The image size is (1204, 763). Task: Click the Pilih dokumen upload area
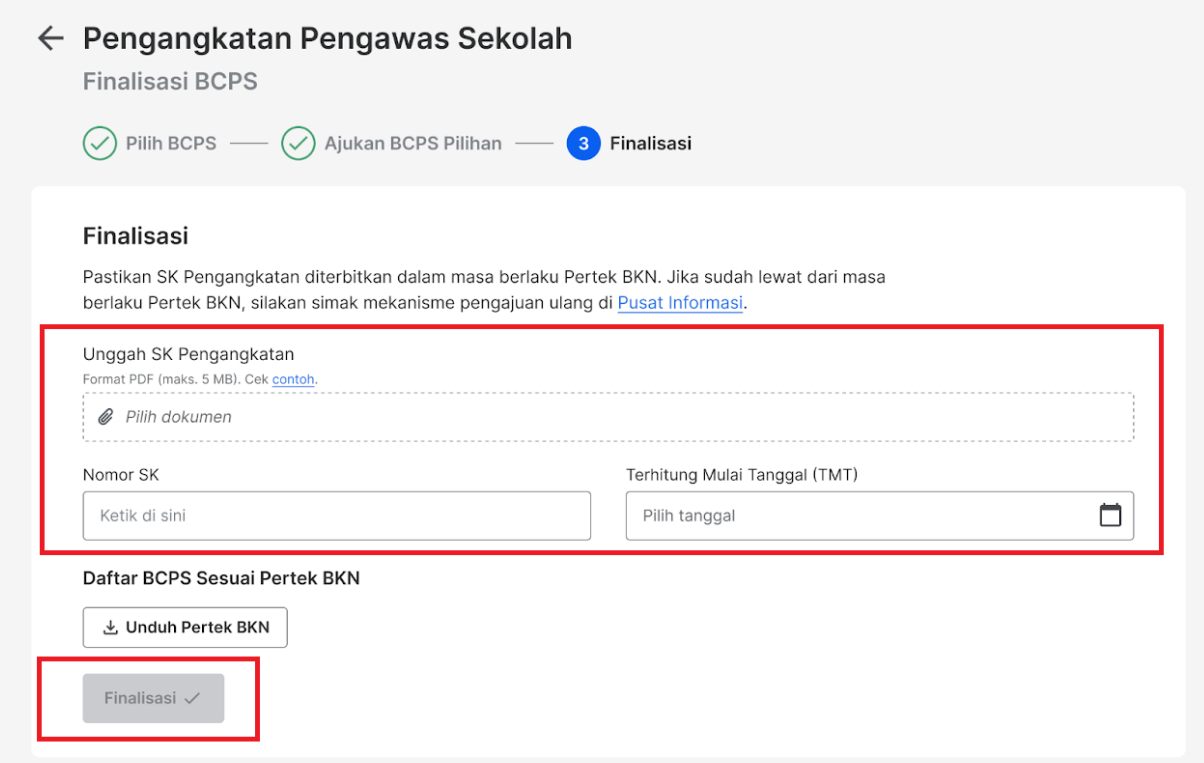608,417
